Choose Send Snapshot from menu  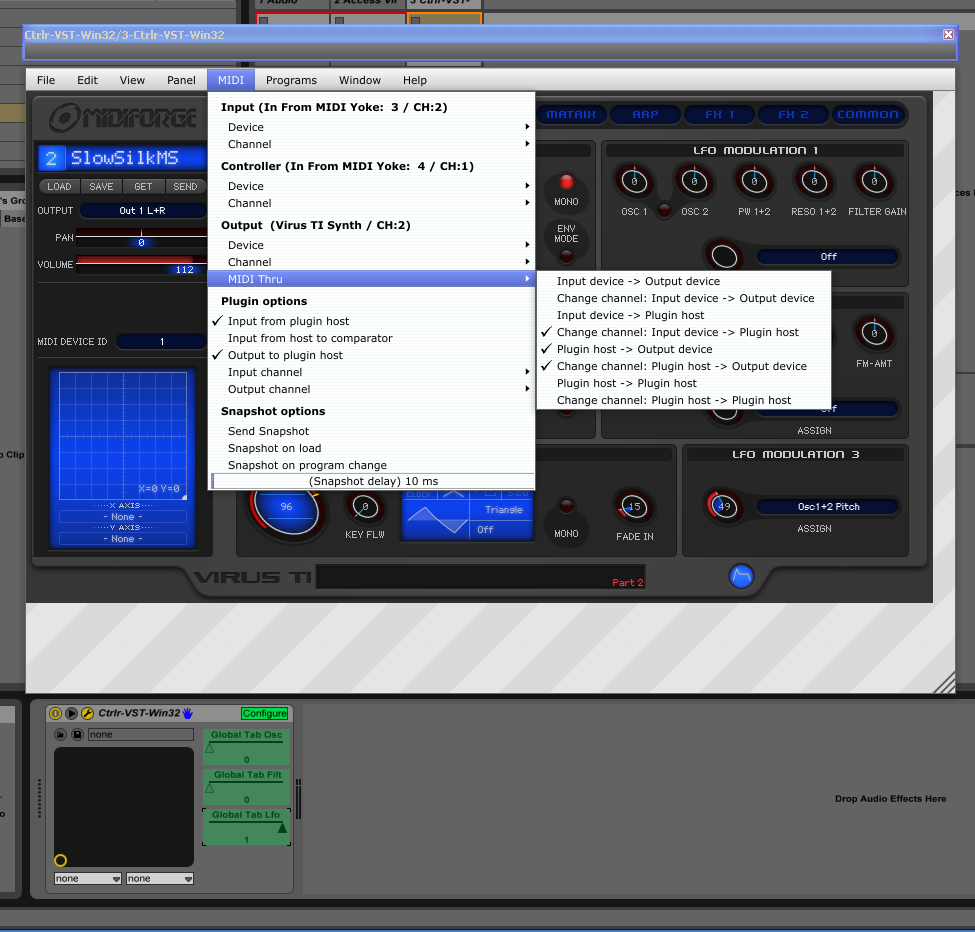click(x=268, y=431)
